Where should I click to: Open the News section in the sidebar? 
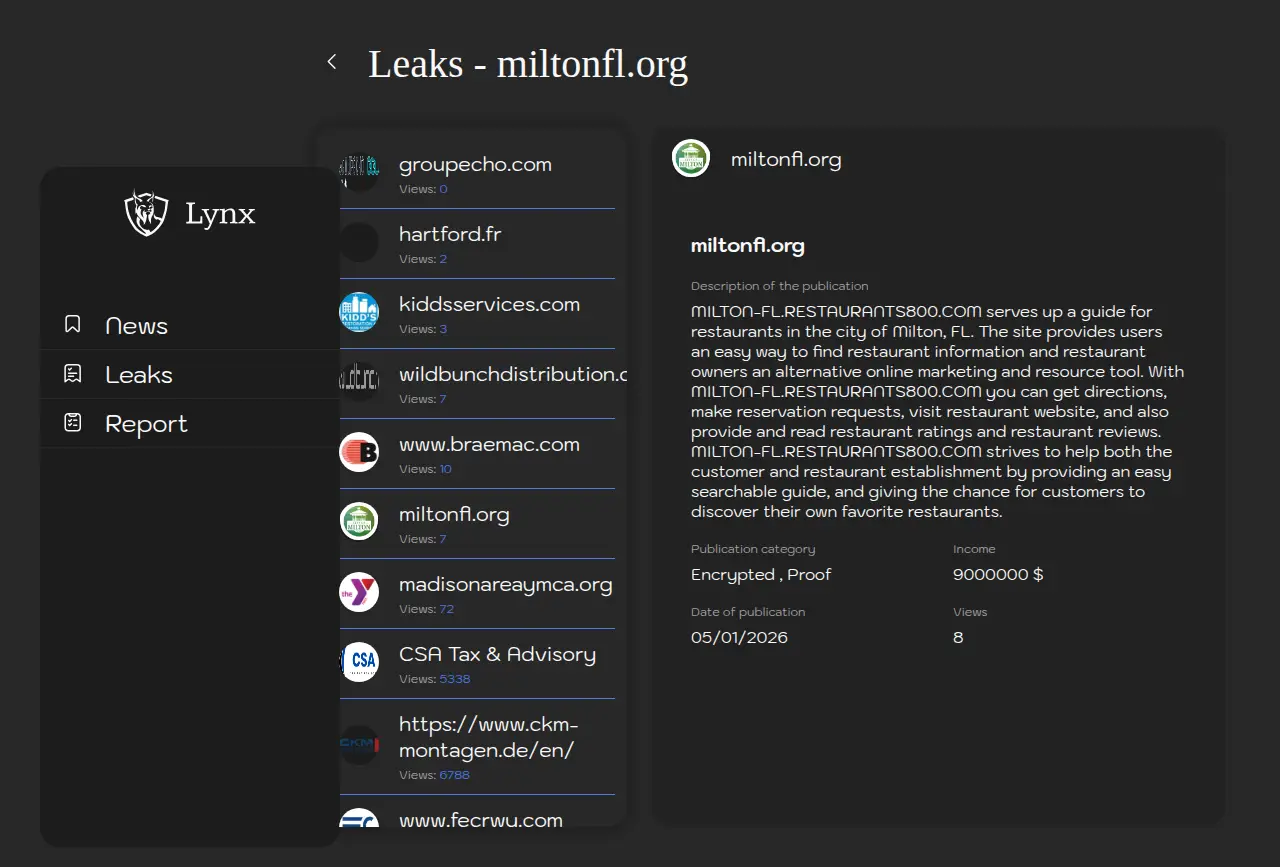pos(136,326)
